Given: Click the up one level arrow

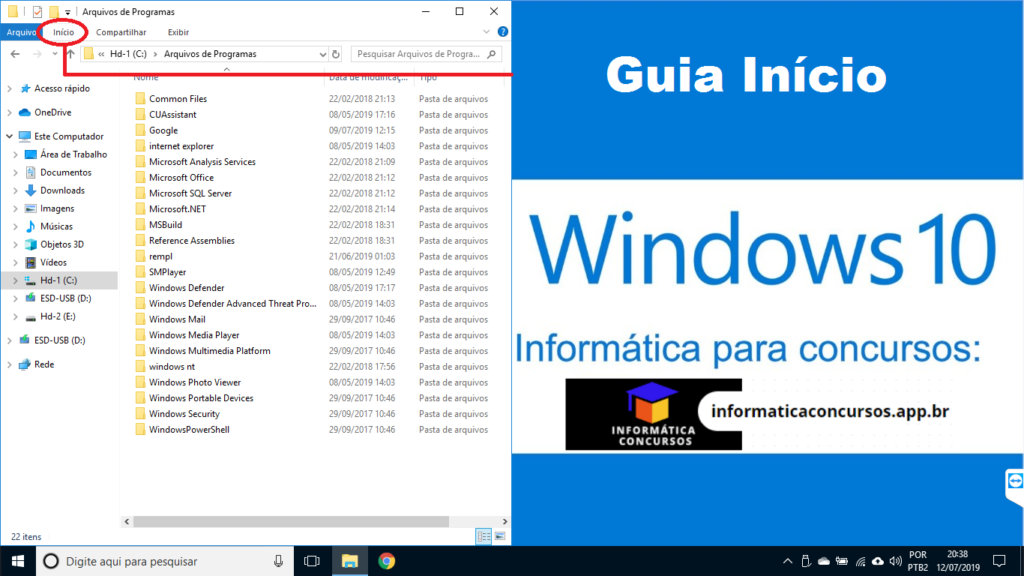Looking at the screenshot, I should (x=70, y=54).
